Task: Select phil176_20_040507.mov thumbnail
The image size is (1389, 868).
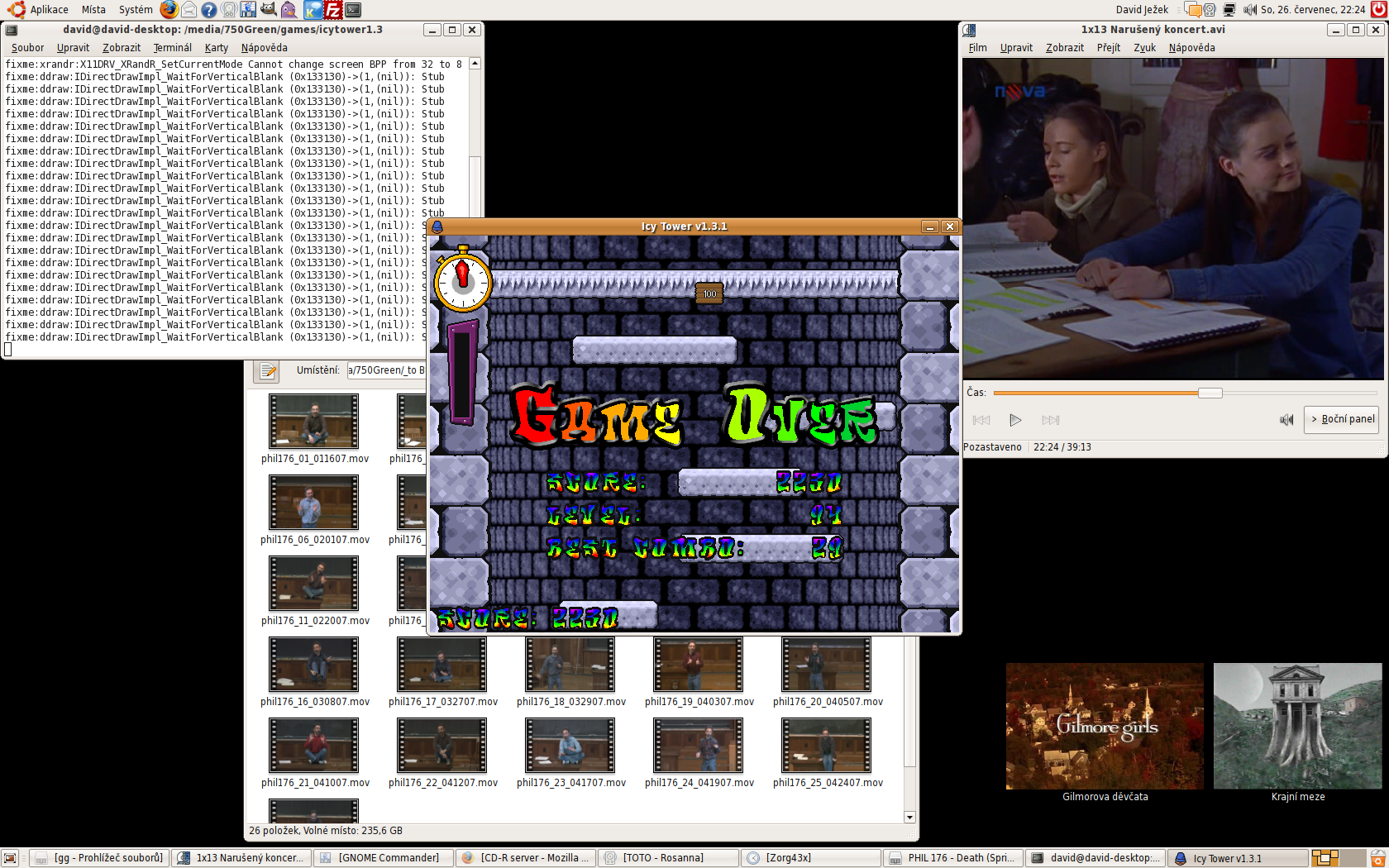Action: click(x=827, y=664)
